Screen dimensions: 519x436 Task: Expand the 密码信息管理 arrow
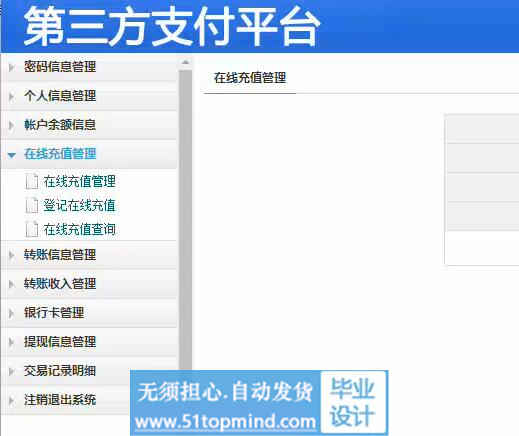pyautogui.click(x=11, y=67)
